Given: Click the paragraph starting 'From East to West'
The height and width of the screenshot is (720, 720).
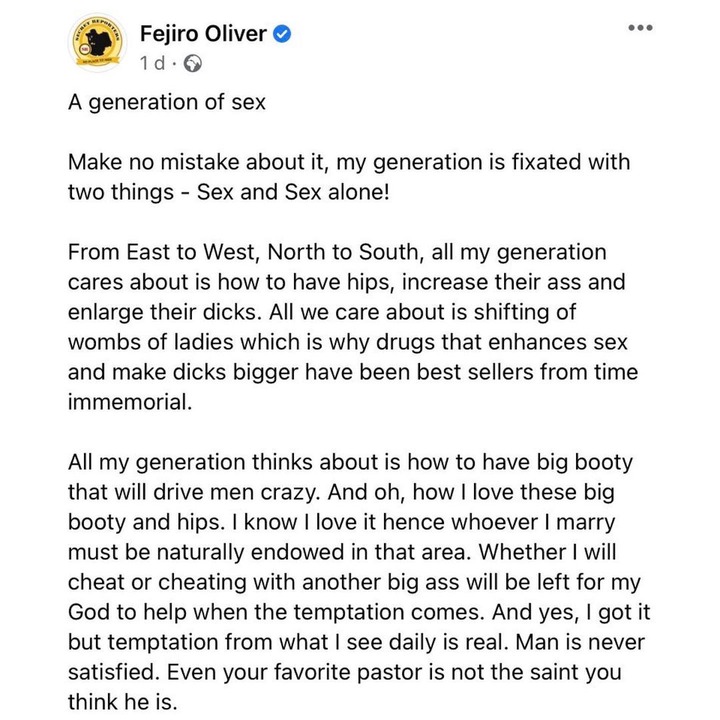Looking at the screenshot, I should coord(353,327).
